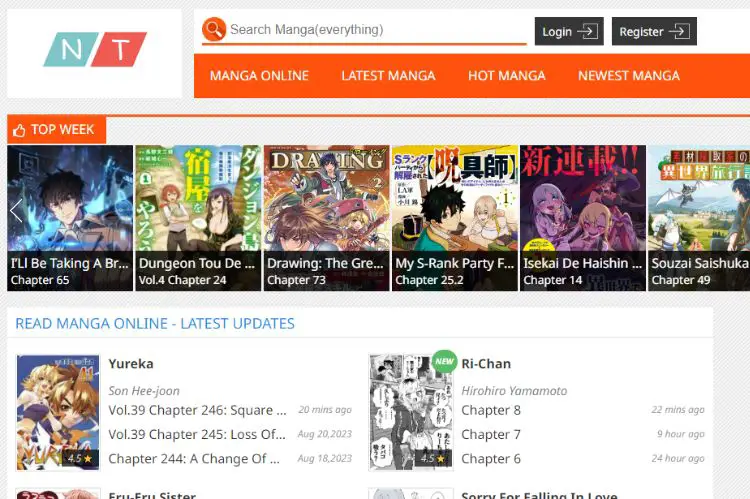Click the green NEW badge on Ri-Chan
This screenshot has width=750, height=499.
444,361
